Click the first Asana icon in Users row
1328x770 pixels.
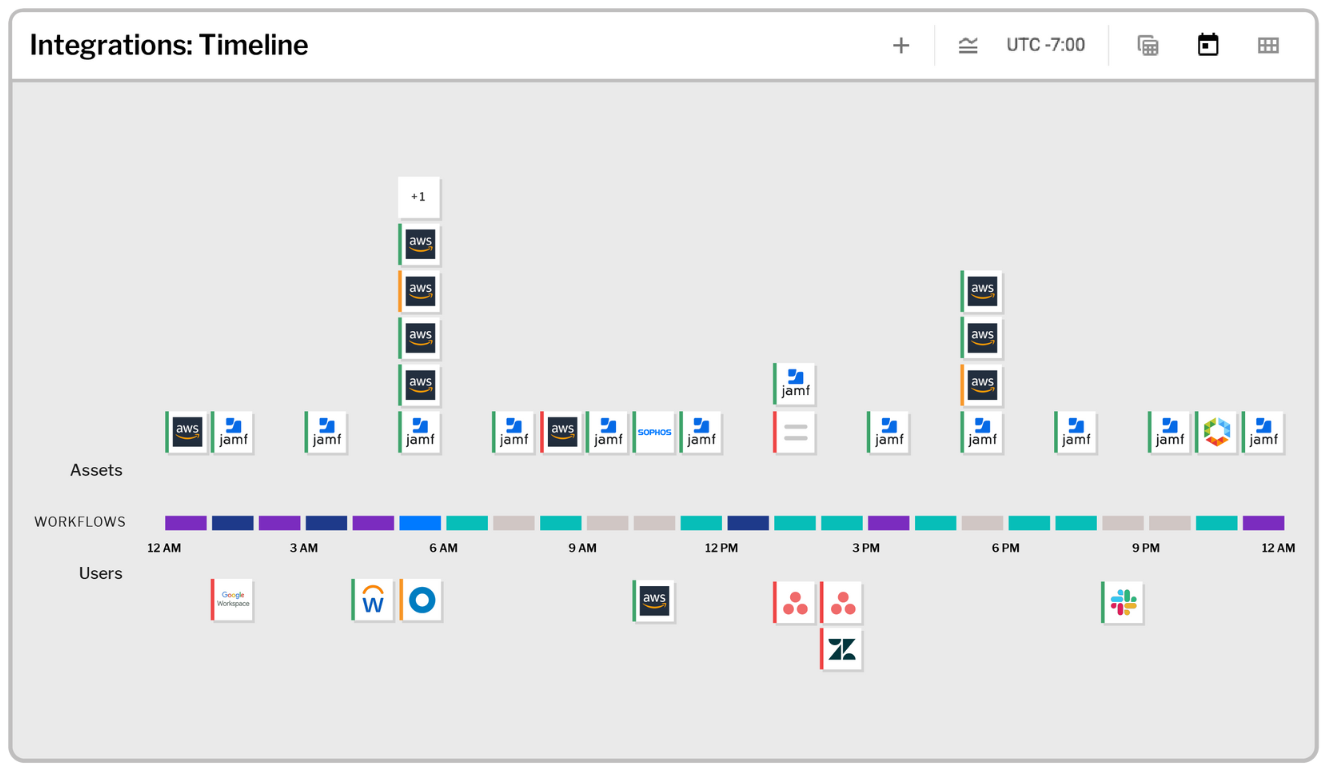pyautogui.click(x=795, y=602)
